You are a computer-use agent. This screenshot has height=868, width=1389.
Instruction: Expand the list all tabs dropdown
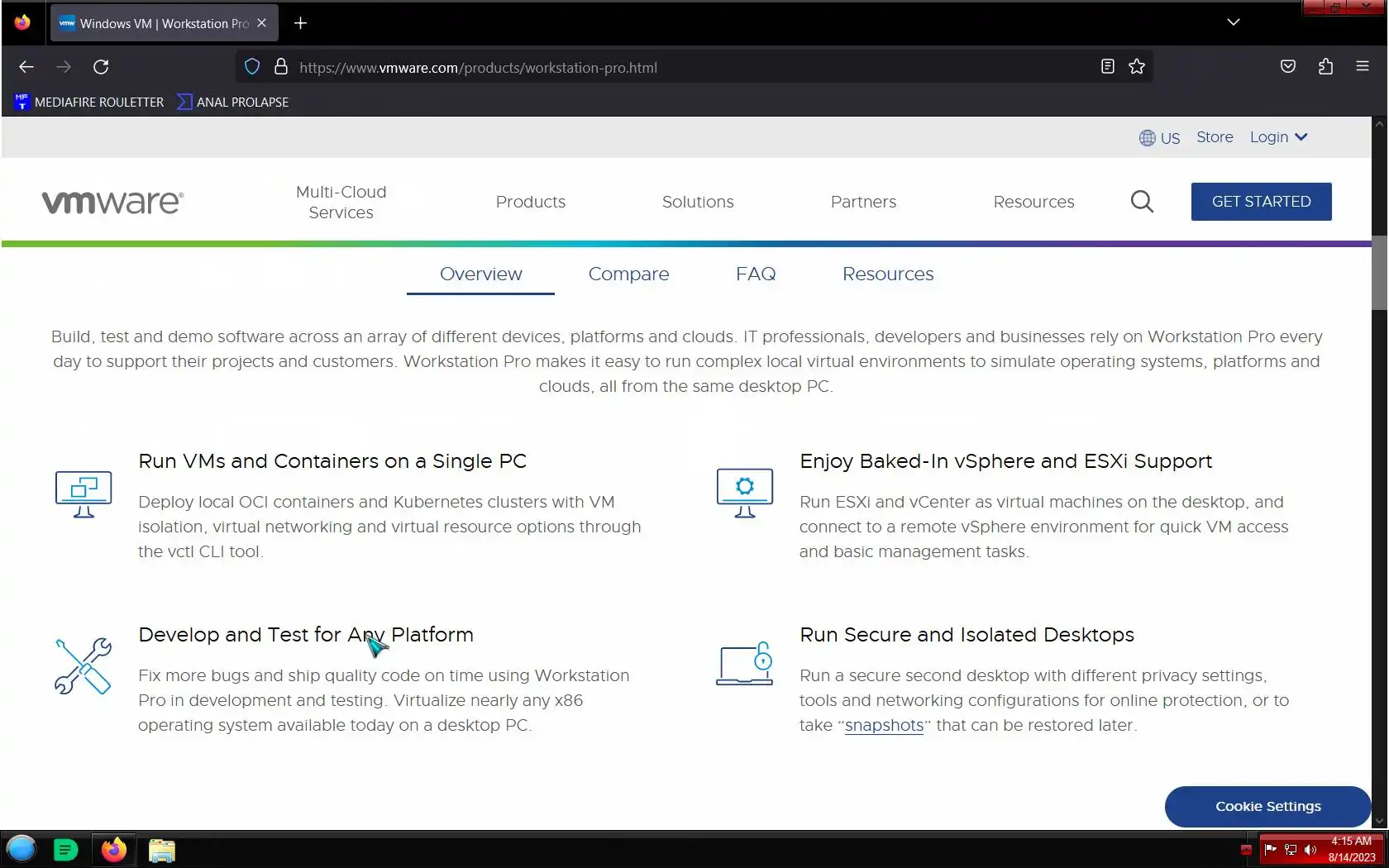click(1233, 22)
